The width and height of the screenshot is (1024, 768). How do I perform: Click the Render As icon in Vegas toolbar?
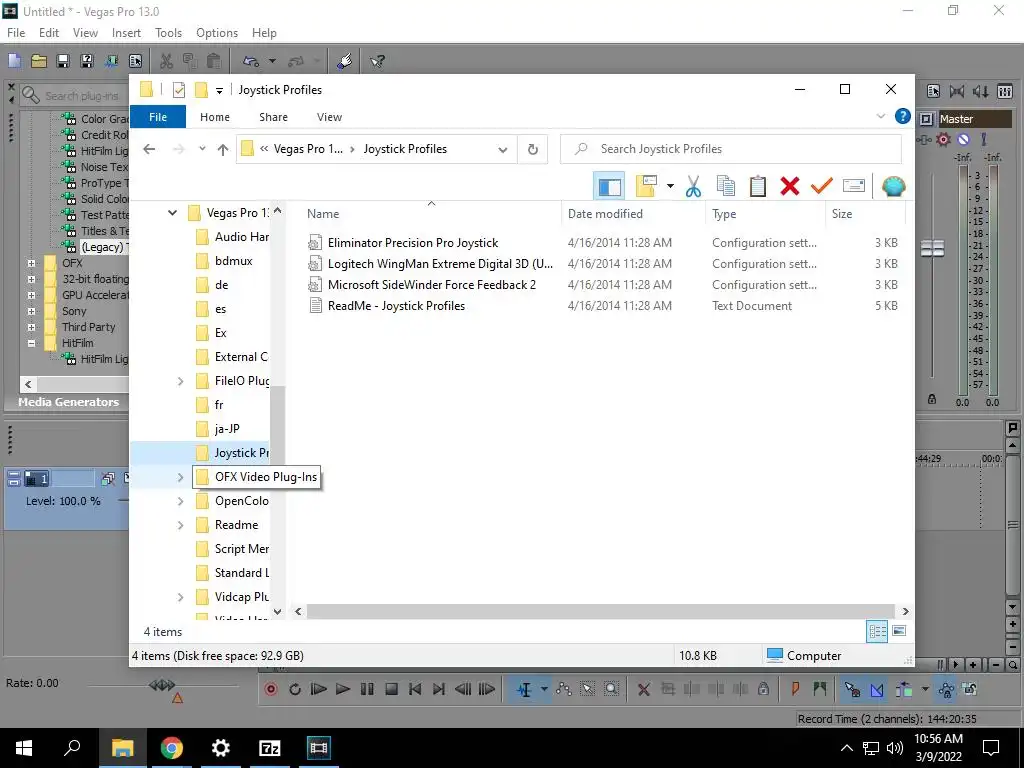point(111,61)
